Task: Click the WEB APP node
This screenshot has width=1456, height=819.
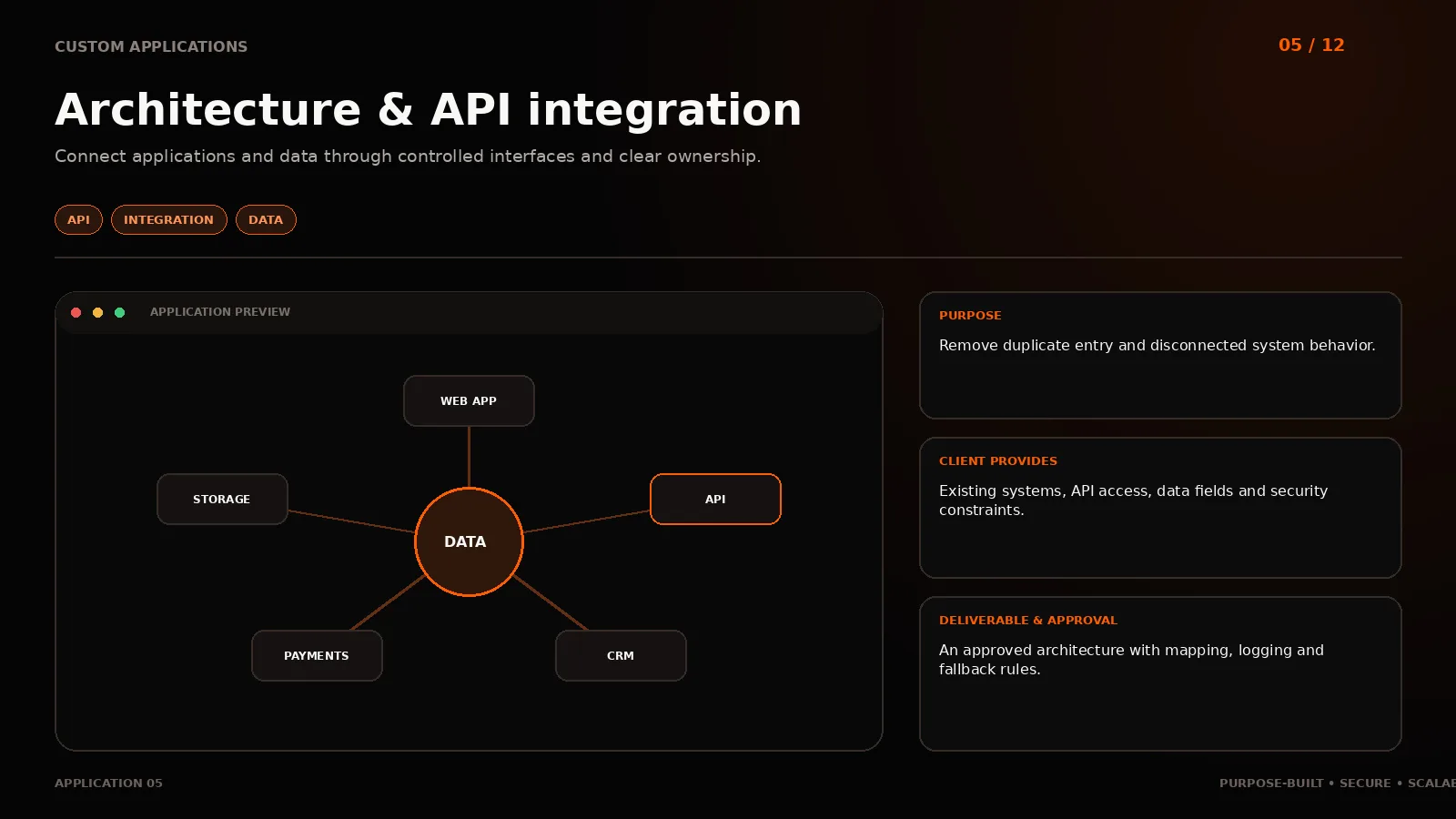Action: tap(469, 400)
